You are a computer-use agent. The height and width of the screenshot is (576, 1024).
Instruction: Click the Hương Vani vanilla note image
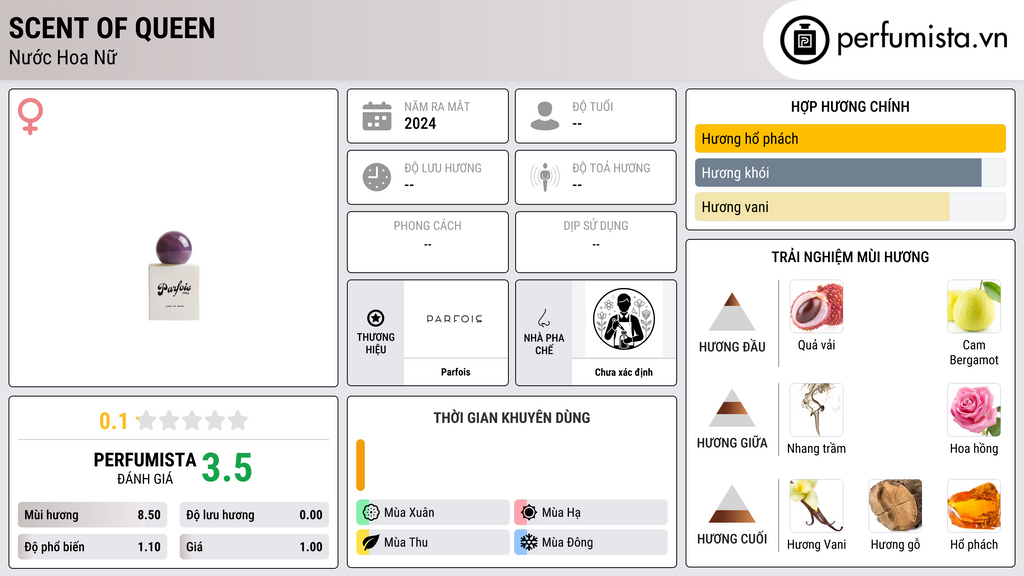click(x=816, y=505)
